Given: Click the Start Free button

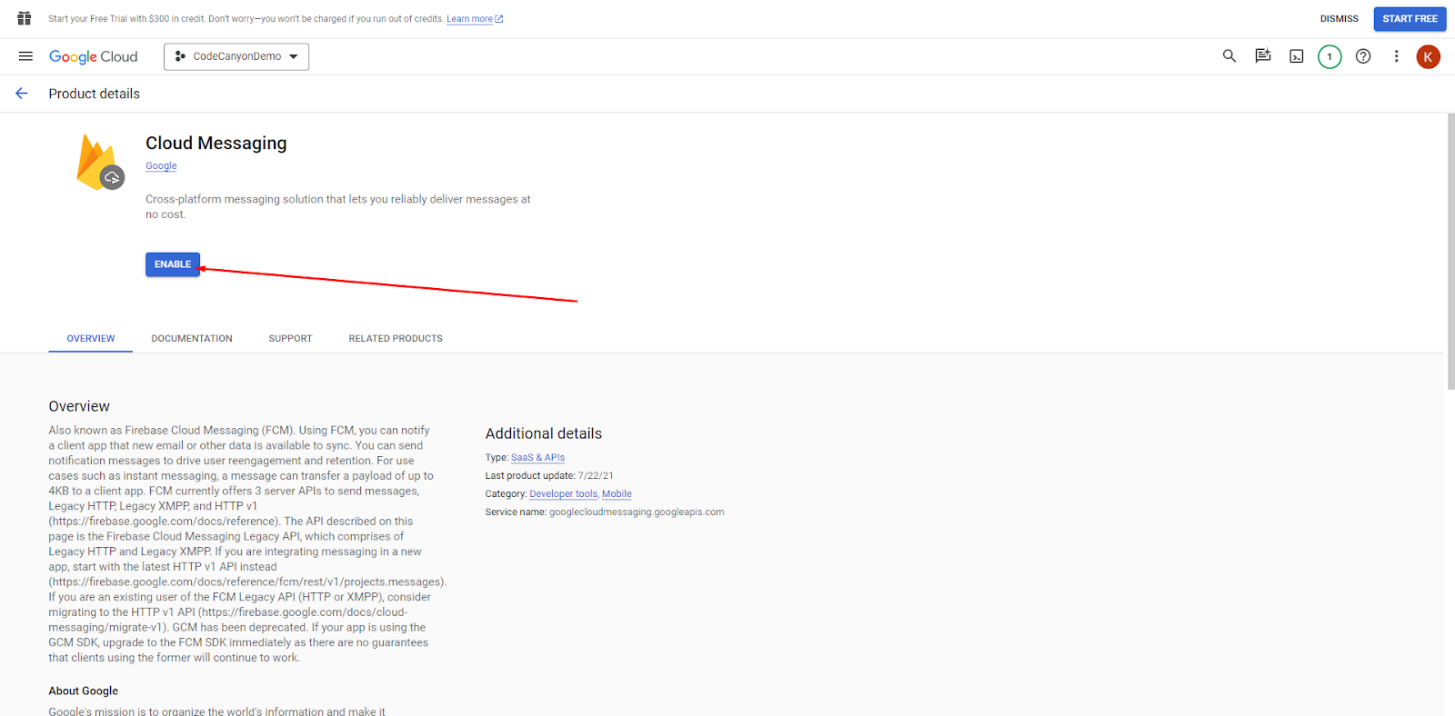Looking at the screenshot, I should pos(1409,19).
